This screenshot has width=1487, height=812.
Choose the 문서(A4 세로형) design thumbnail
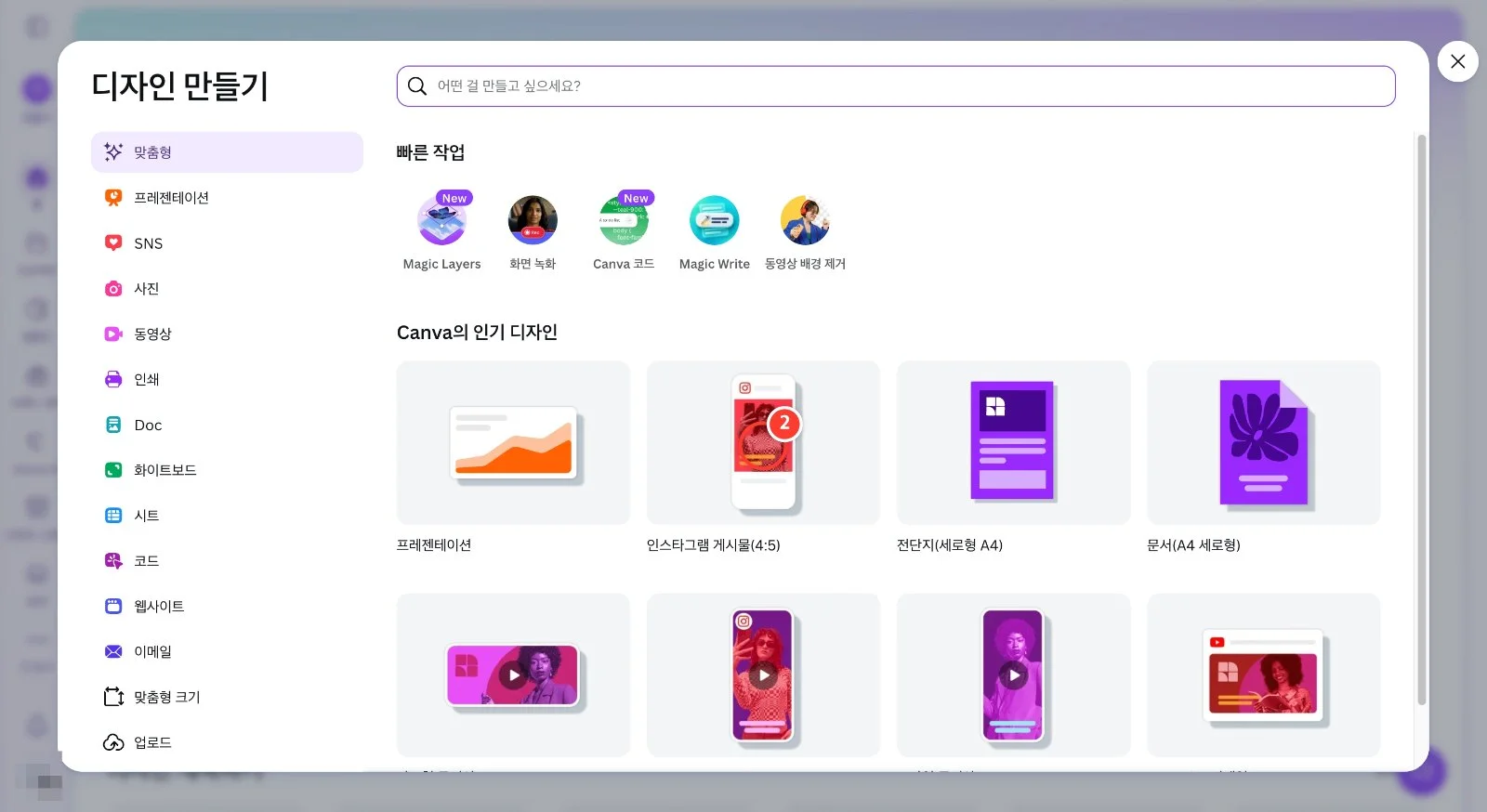click(x=1264, y=443)
